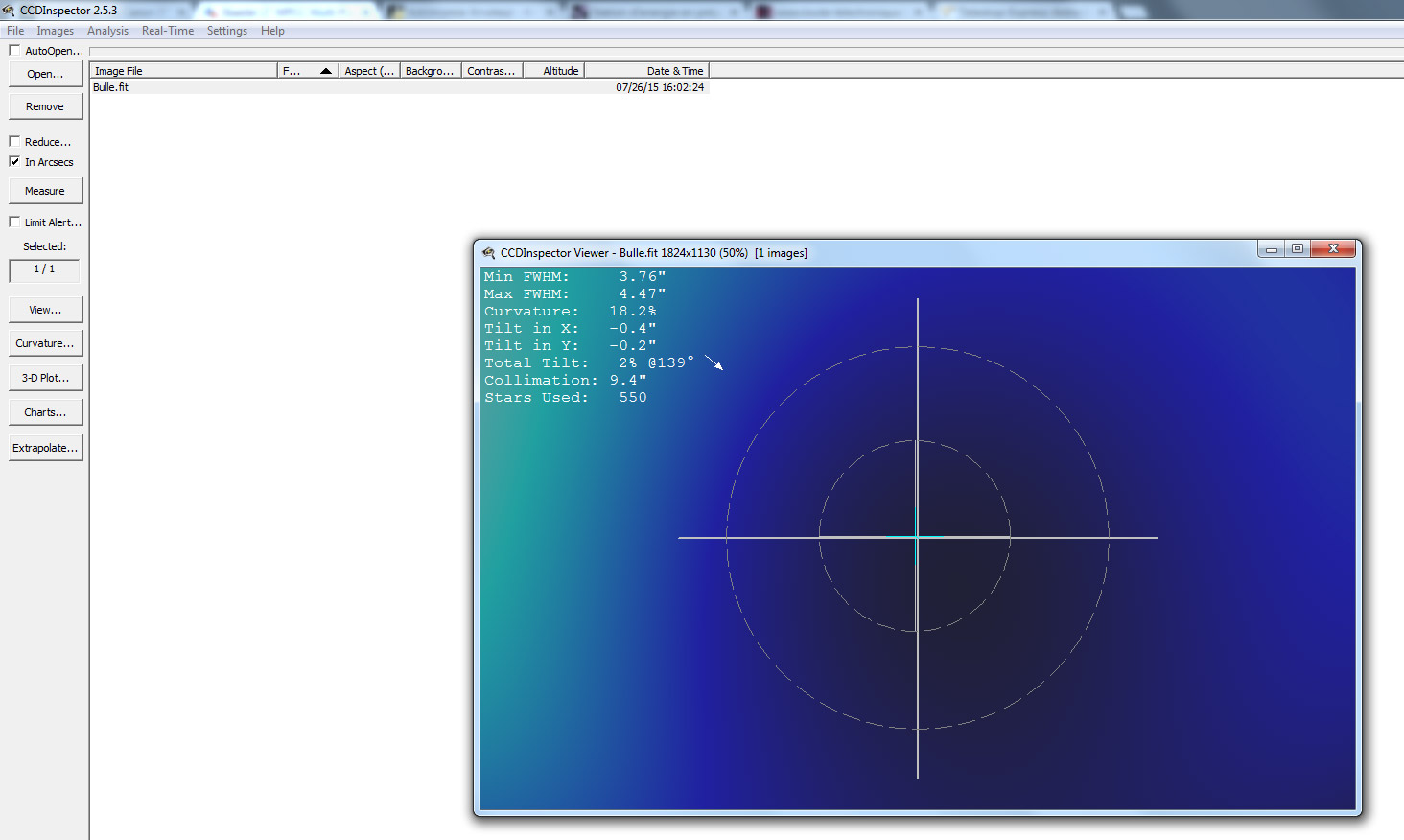Toggle the Reduce checkbox
The width and height of the screenshot is (1404, 840).
click(x=14, y=141)
